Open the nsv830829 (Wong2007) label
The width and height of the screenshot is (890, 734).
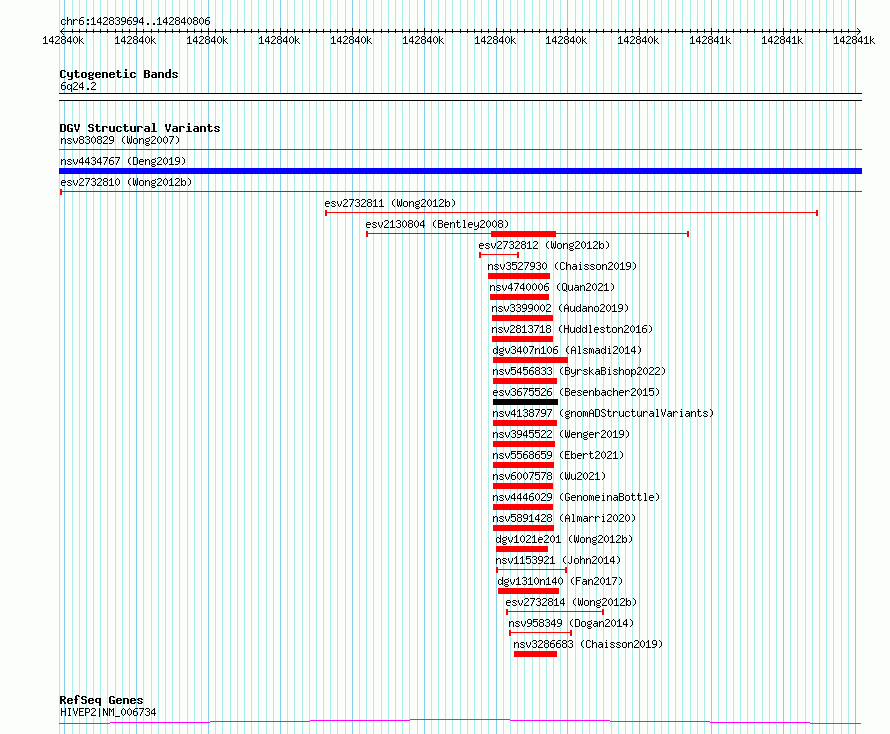[x=120, y=140]
